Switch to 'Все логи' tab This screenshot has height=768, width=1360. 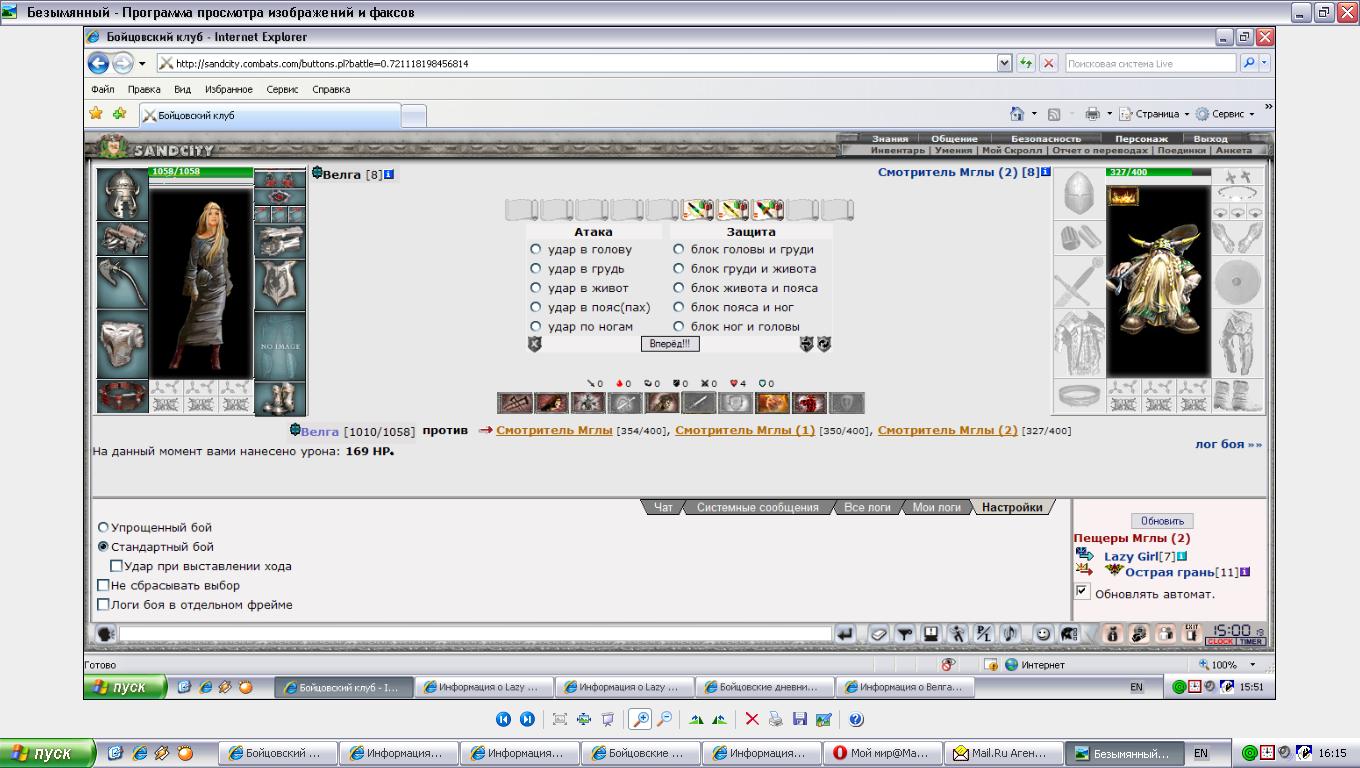pos(867,507)
